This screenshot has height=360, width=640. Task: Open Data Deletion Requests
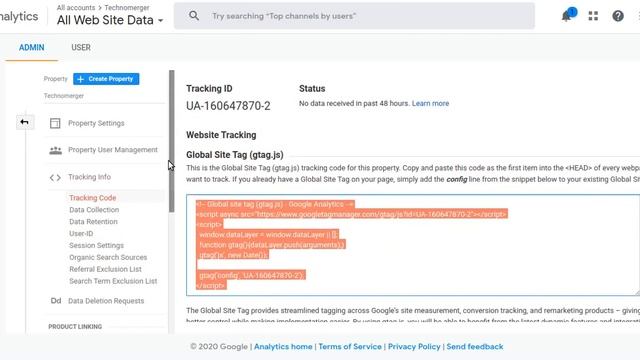point(106,301)
